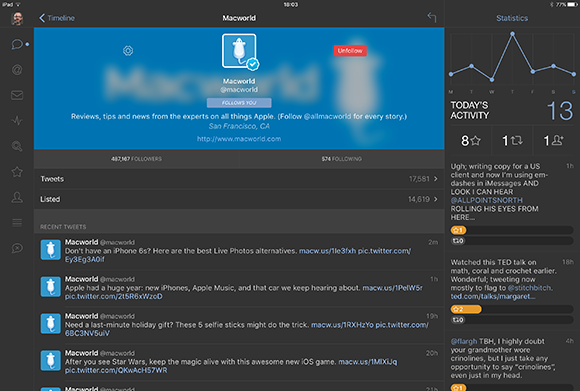Unfollow Macworld

pyautogui.click(x=350, y=51)
